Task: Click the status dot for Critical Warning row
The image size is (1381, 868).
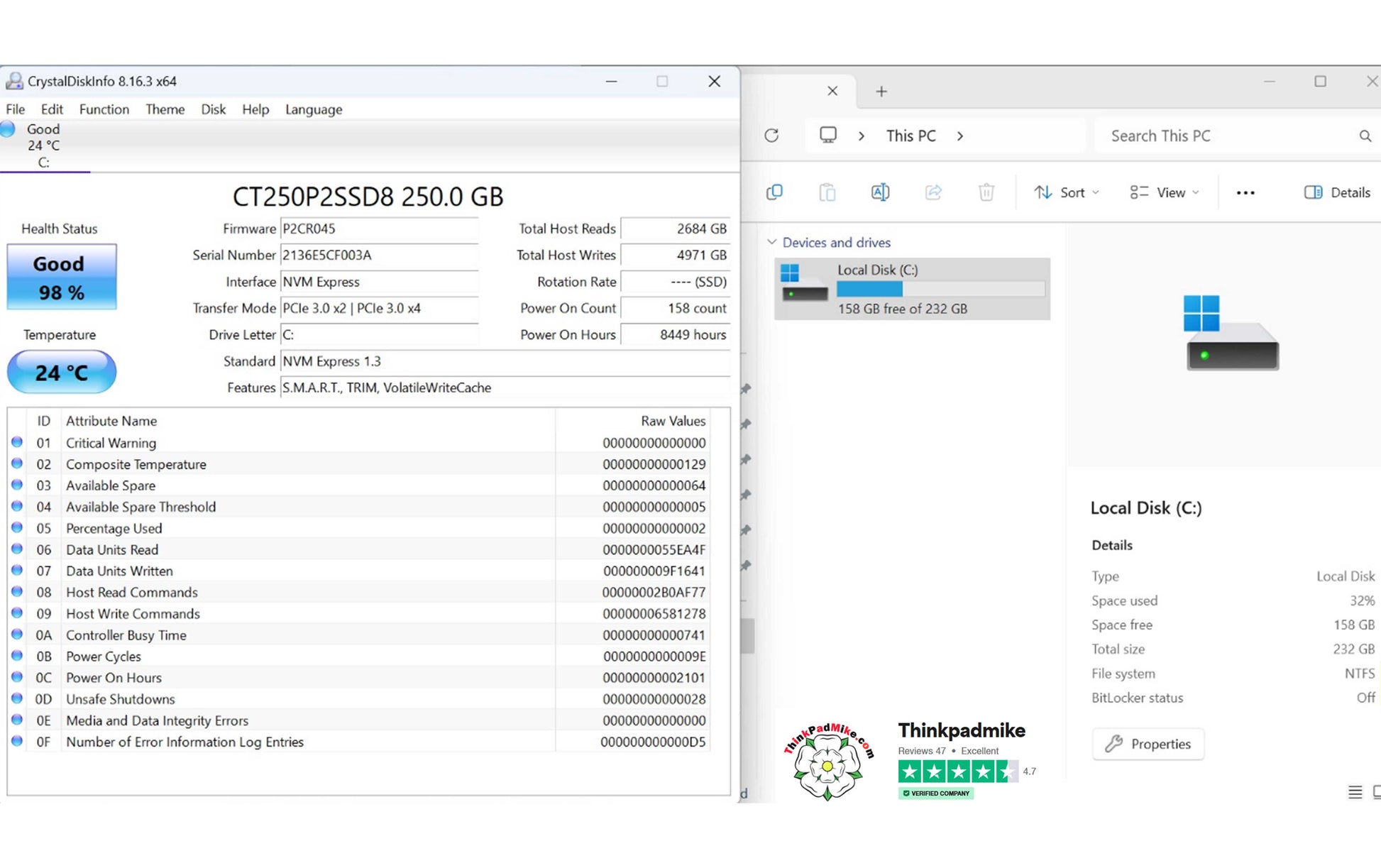Action: point(17,442)
